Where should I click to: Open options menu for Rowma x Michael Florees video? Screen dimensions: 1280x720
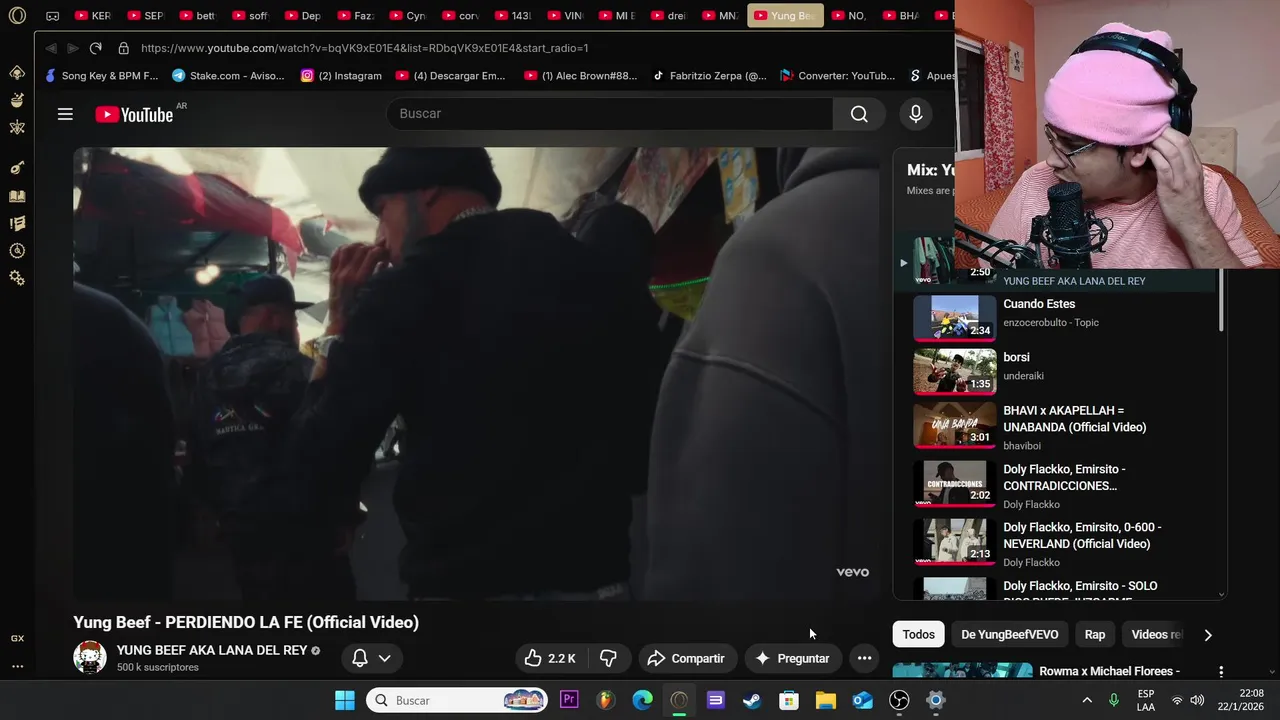point(1220,672)
